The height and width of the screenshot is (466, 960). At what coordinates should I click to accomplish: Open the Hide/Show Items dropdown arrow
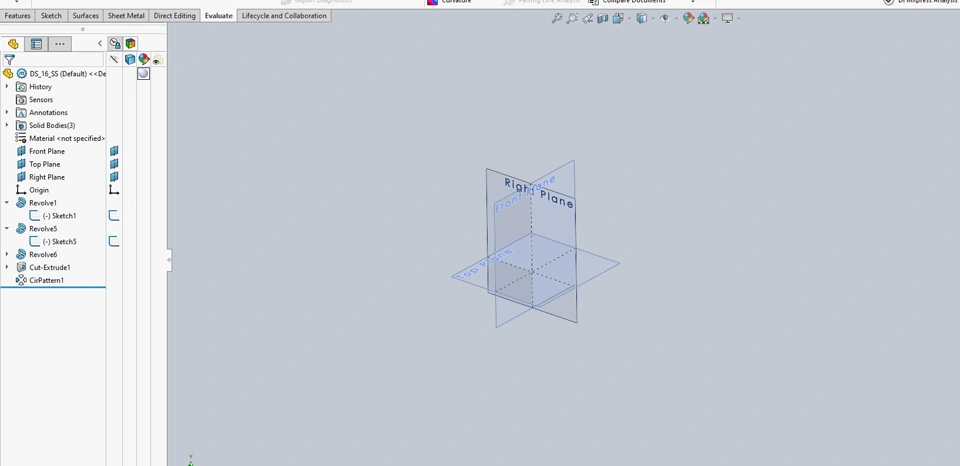point(677,19)
